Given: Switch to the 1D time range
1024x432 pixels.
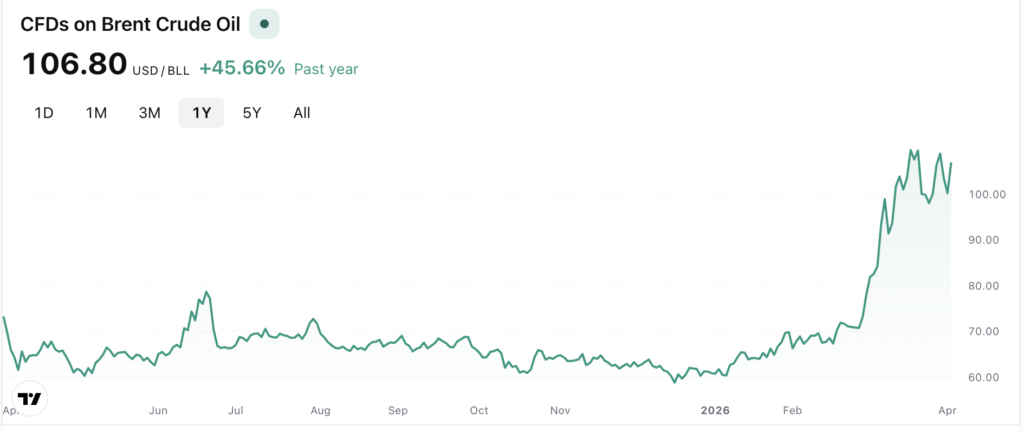Looking at the screenshot, I should (x=44, y=113).
